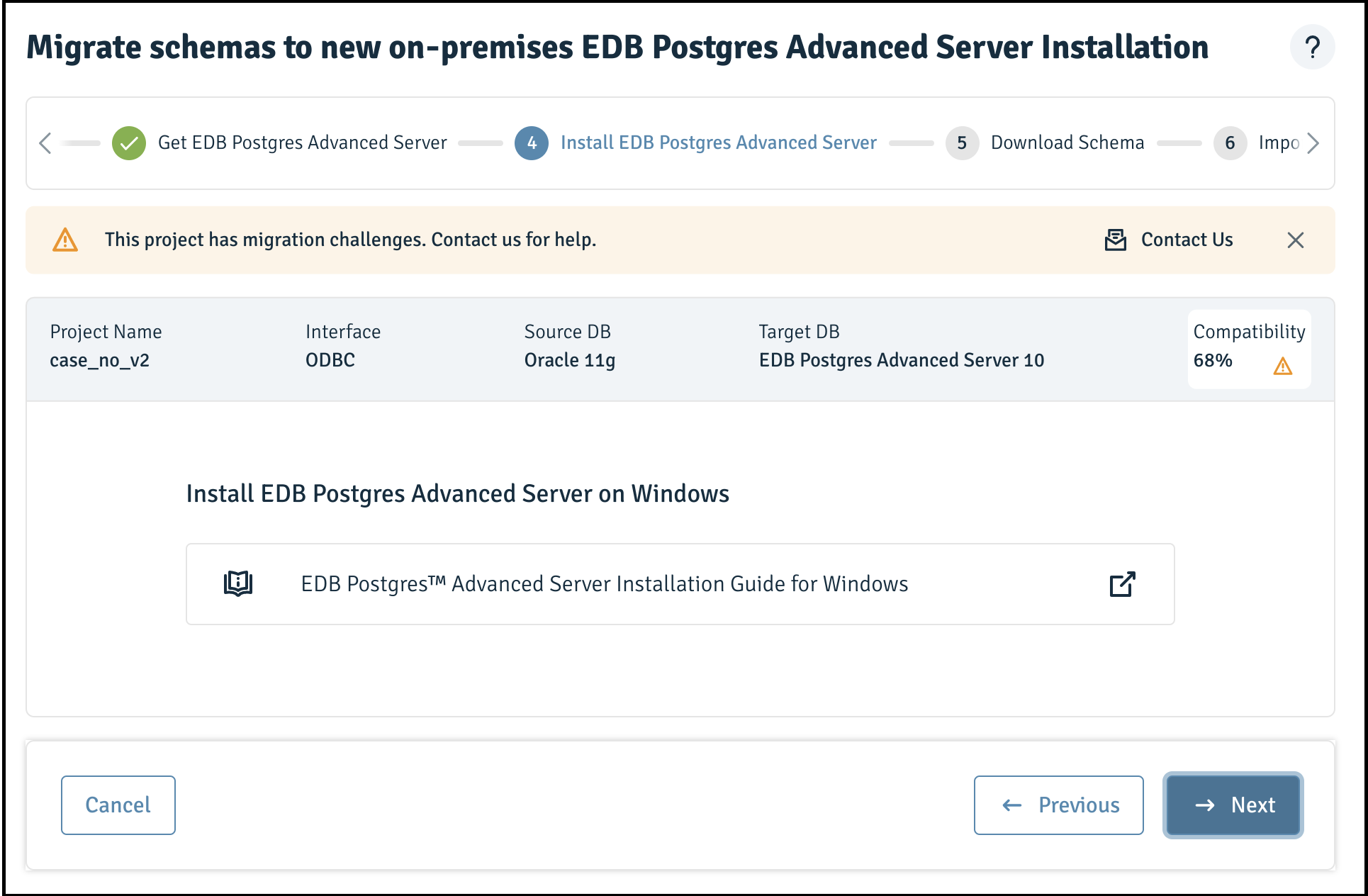Open the help question mark icon

1312,47
